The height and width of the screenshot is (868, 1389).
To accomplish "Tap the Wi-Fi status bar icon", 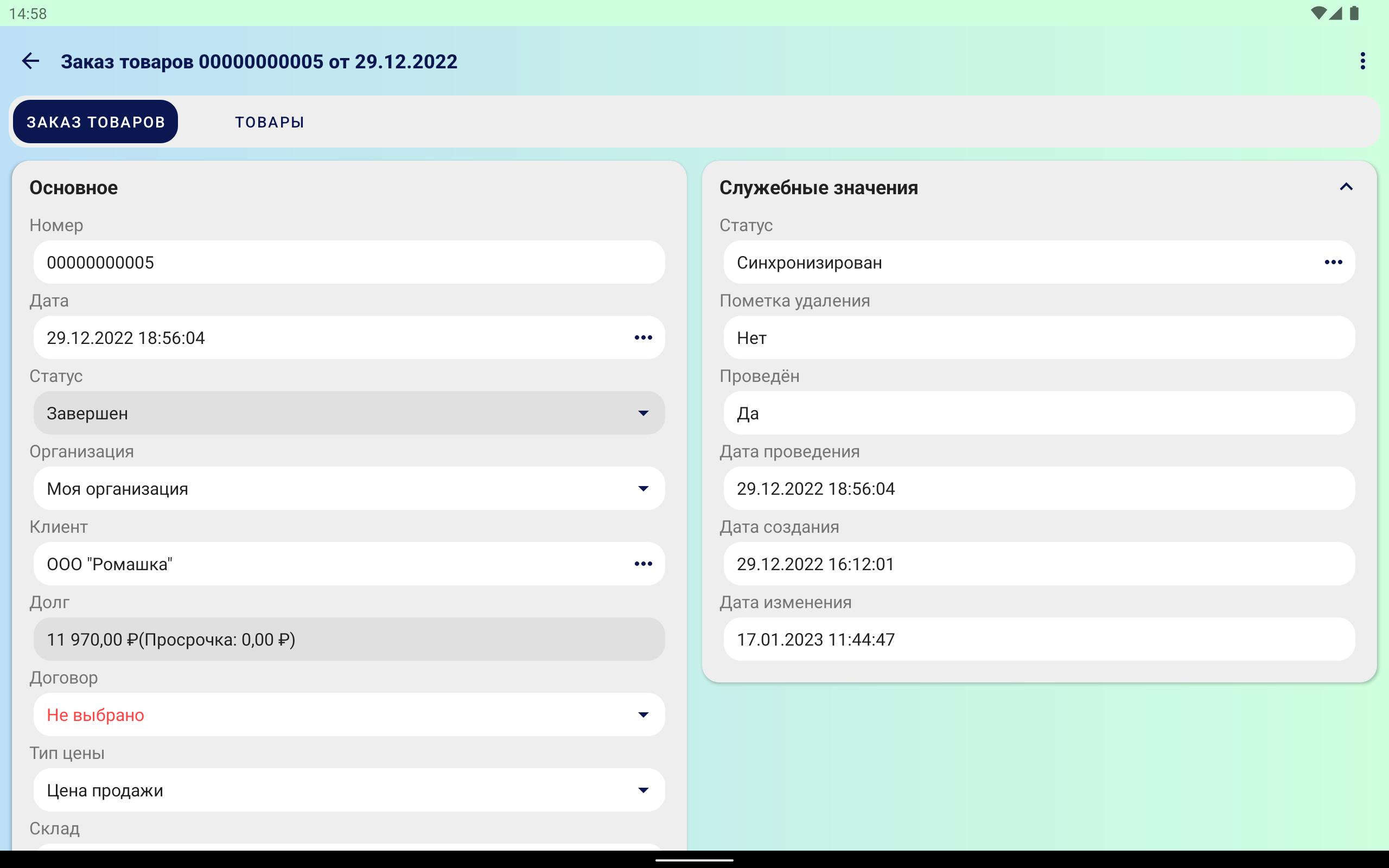I will coord(1318,12).
